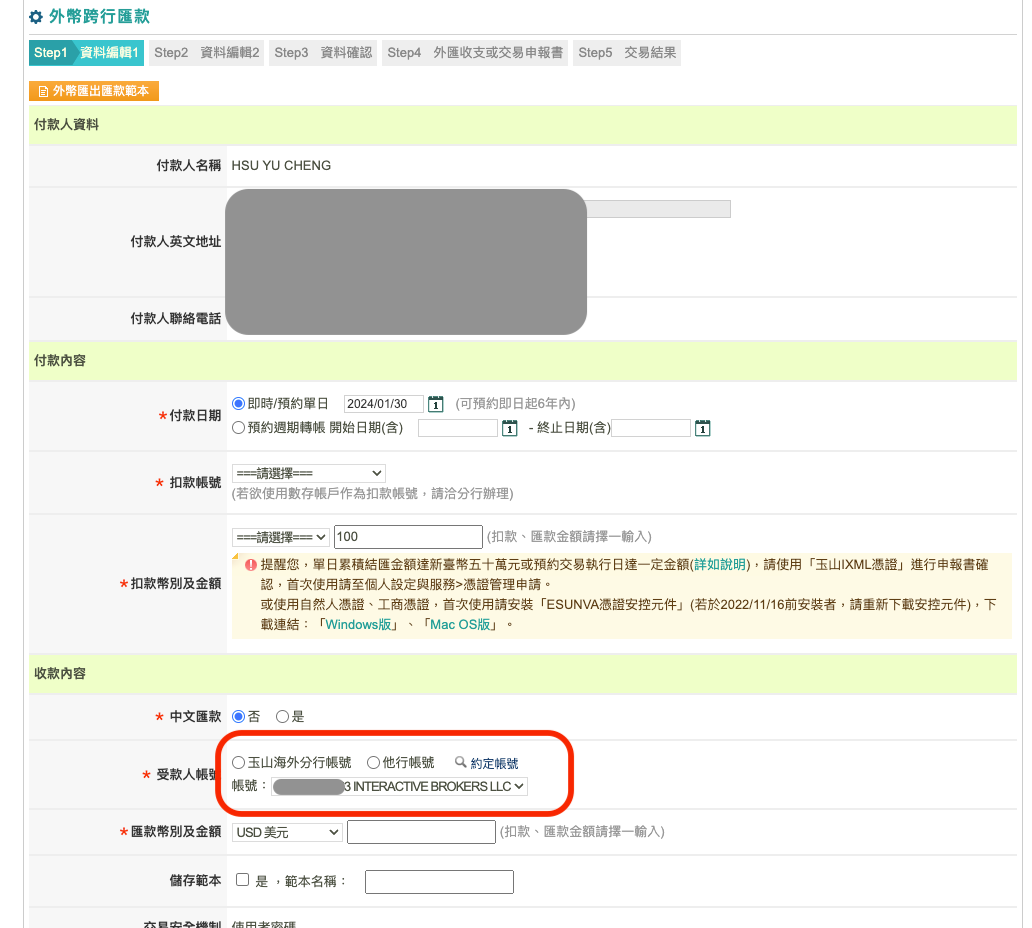1032x928 pixels.
Task: Click 外幣匯出匯款範本 orange button
Action: 94,91
